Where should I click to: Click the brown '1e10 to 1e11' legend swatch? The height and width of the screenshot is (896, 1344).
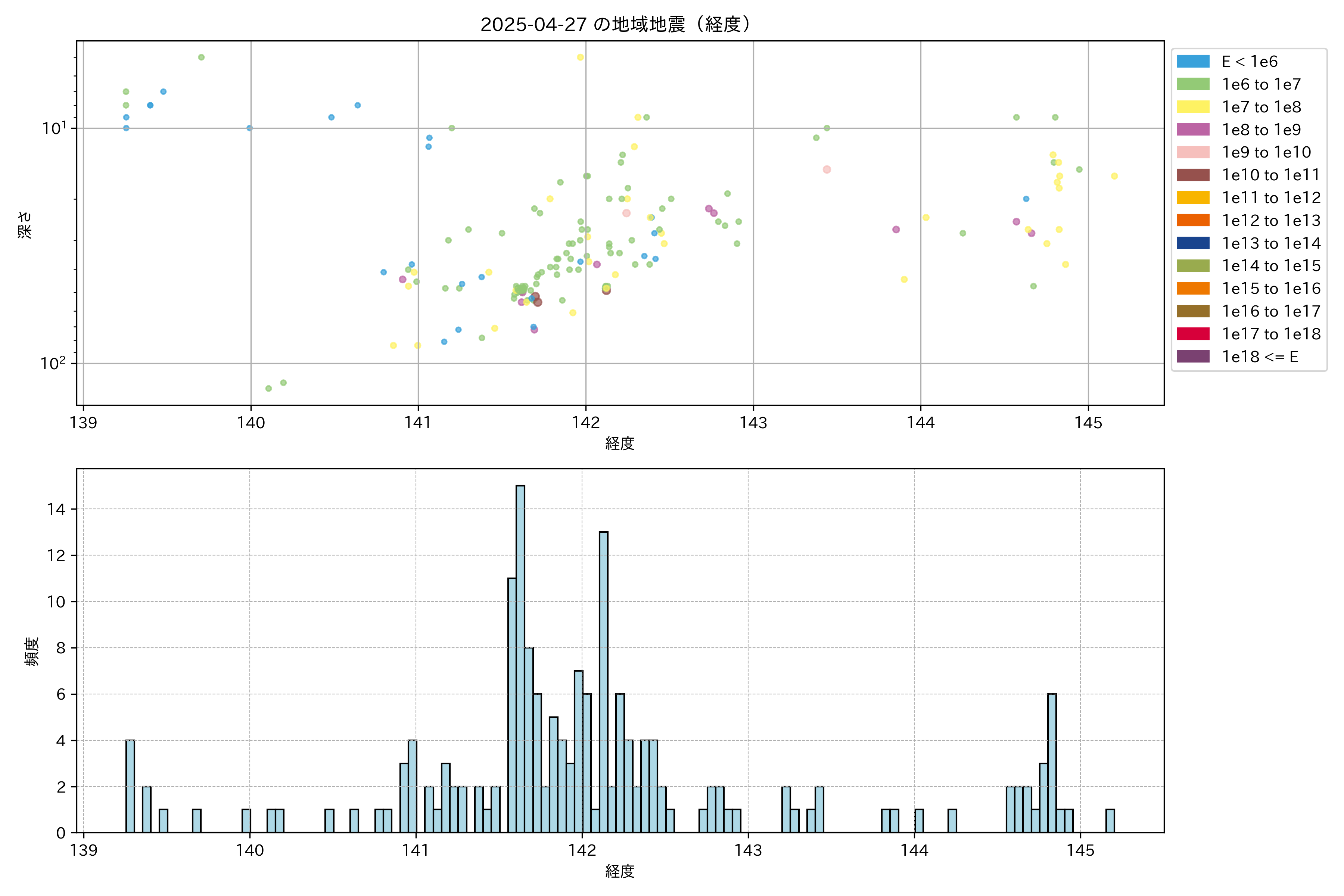(1193, 175)
